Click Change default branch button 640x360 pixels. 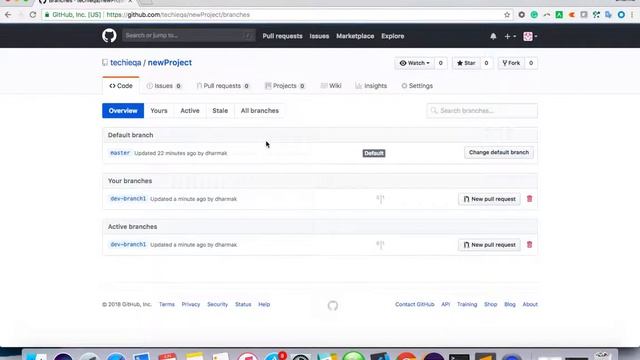point(499,152)
